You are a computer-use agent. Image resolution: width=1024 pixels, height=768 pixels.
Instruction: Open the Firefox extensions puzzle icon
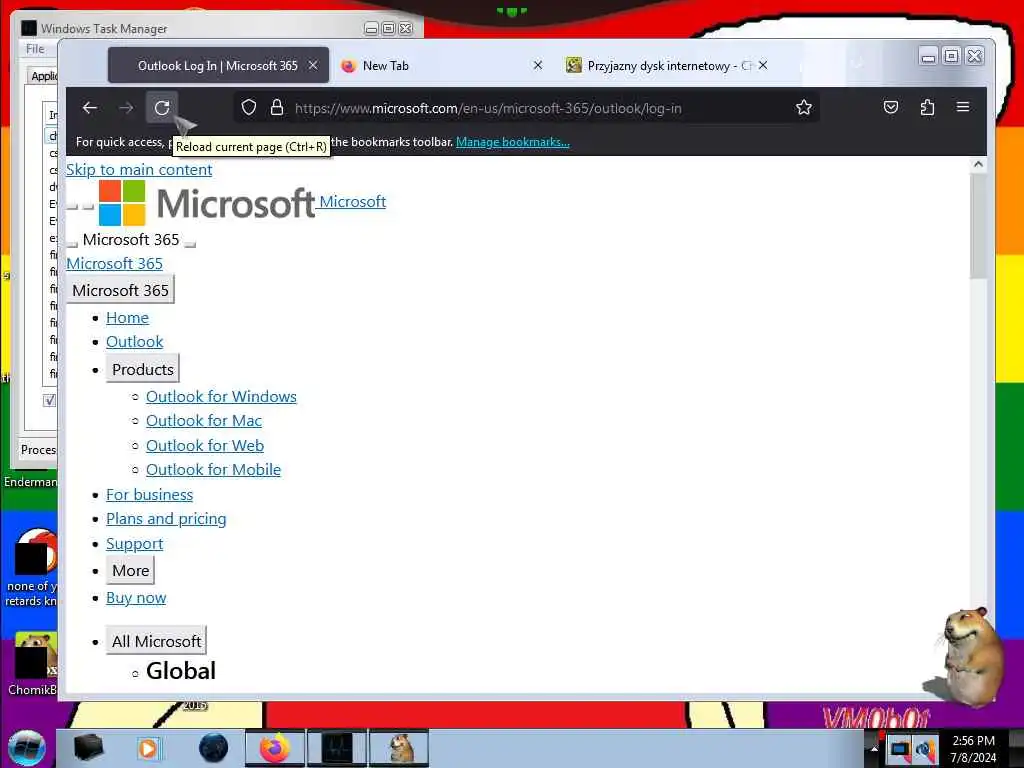[927, 107]
